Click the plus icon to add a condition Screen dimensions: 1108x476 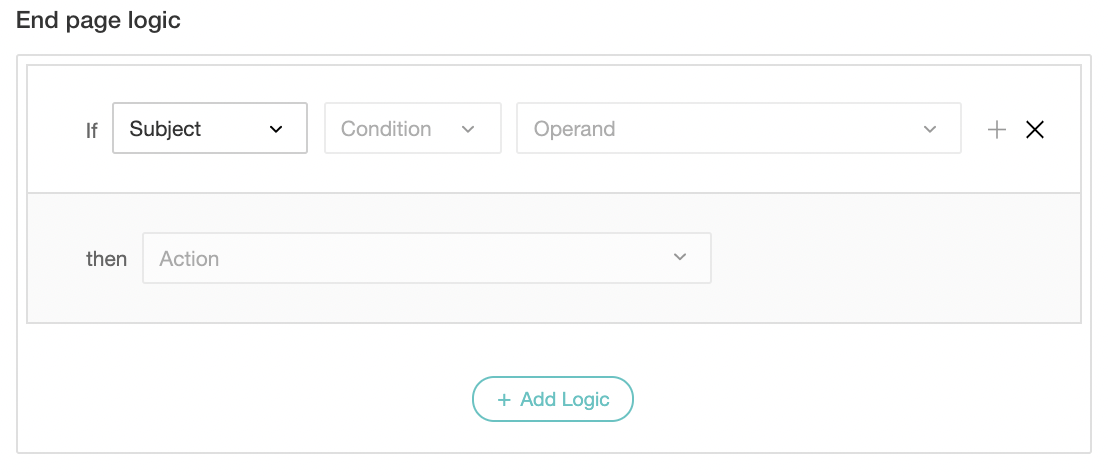[x=996, y=130]
